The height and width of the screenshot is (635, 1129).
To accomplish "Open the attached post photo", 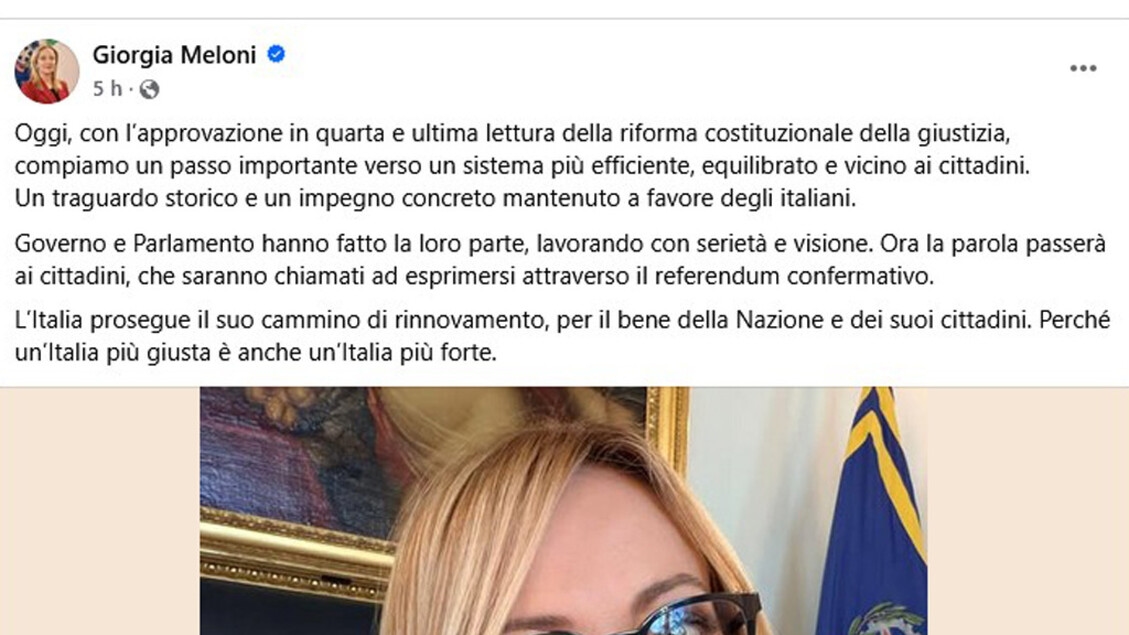I will pyautogui.click(x=563, y=511).
